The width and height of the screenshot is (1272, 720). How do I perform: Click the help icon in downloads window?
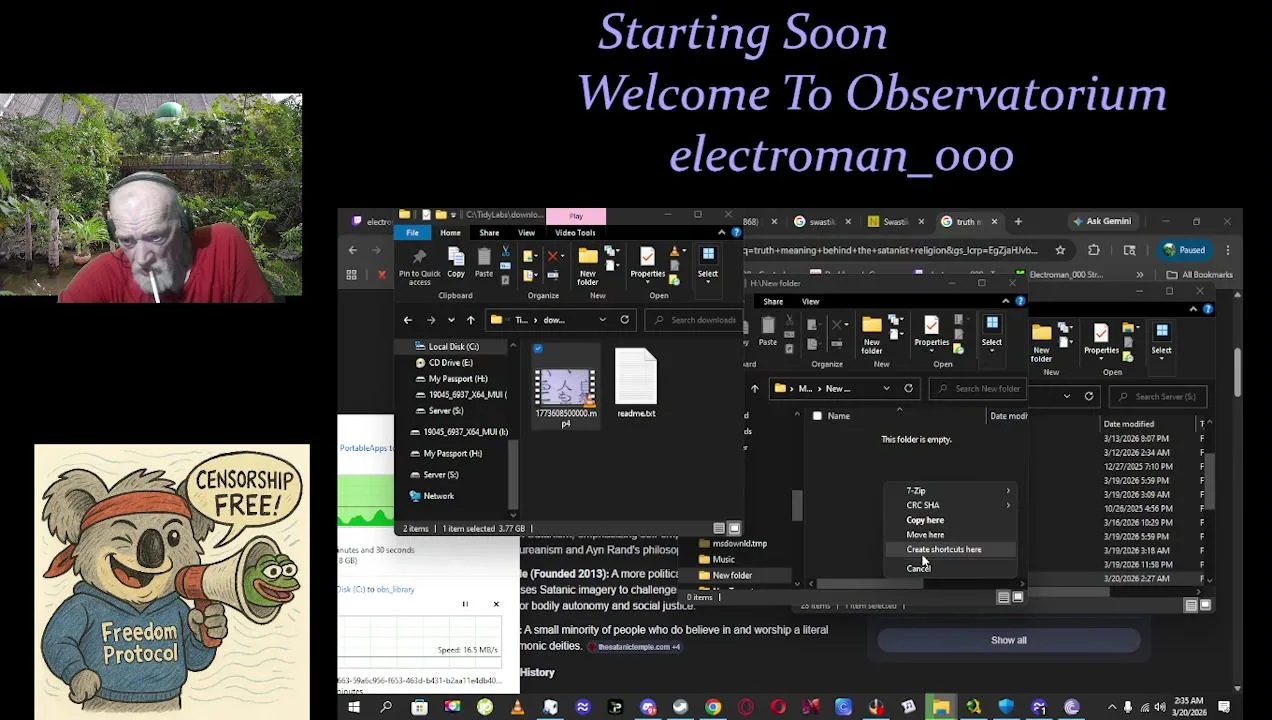[x=734, y=233]
